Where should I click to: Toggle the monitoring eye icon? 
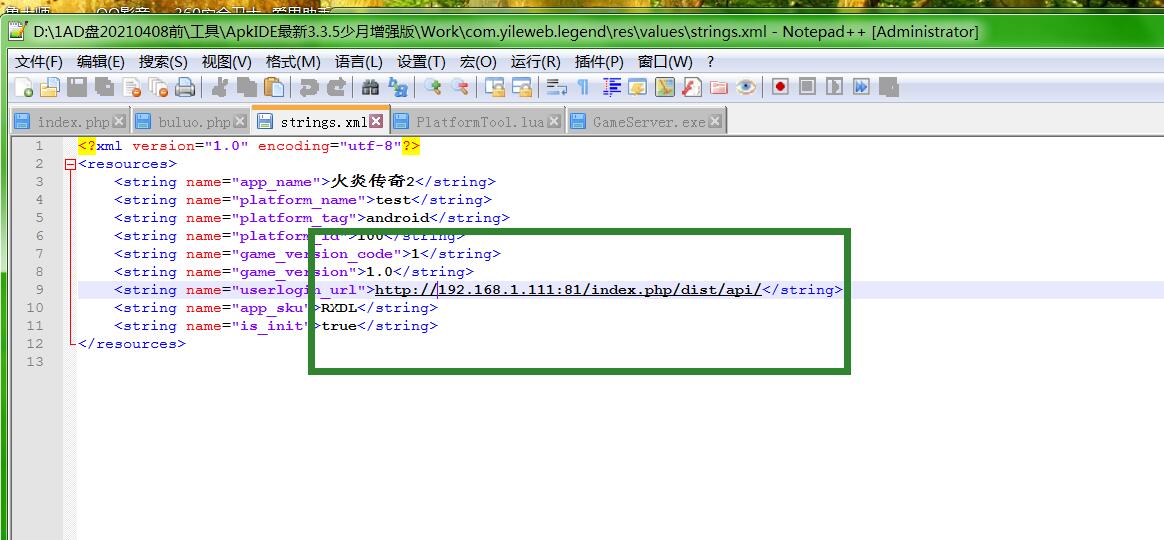point(746,88)
